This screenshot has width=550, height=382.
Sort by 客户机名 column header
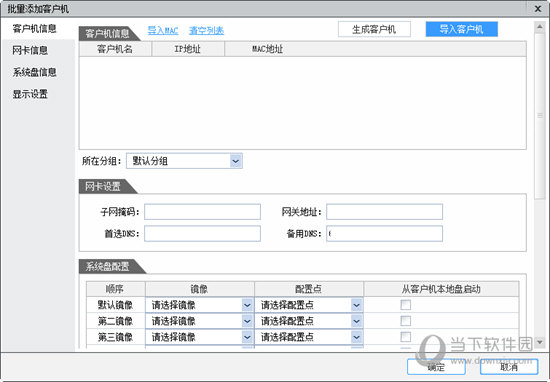pyautogui.click(x=115, y=49)
